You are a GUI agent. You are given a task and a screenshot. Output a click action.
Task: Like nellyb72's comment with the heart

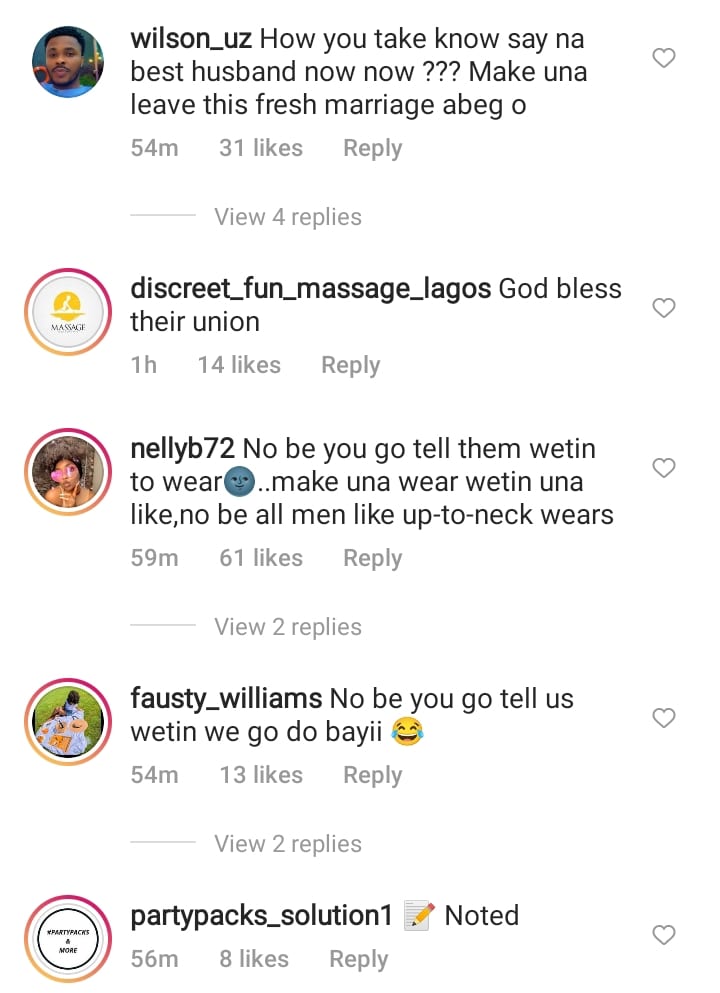click(664, 467)
